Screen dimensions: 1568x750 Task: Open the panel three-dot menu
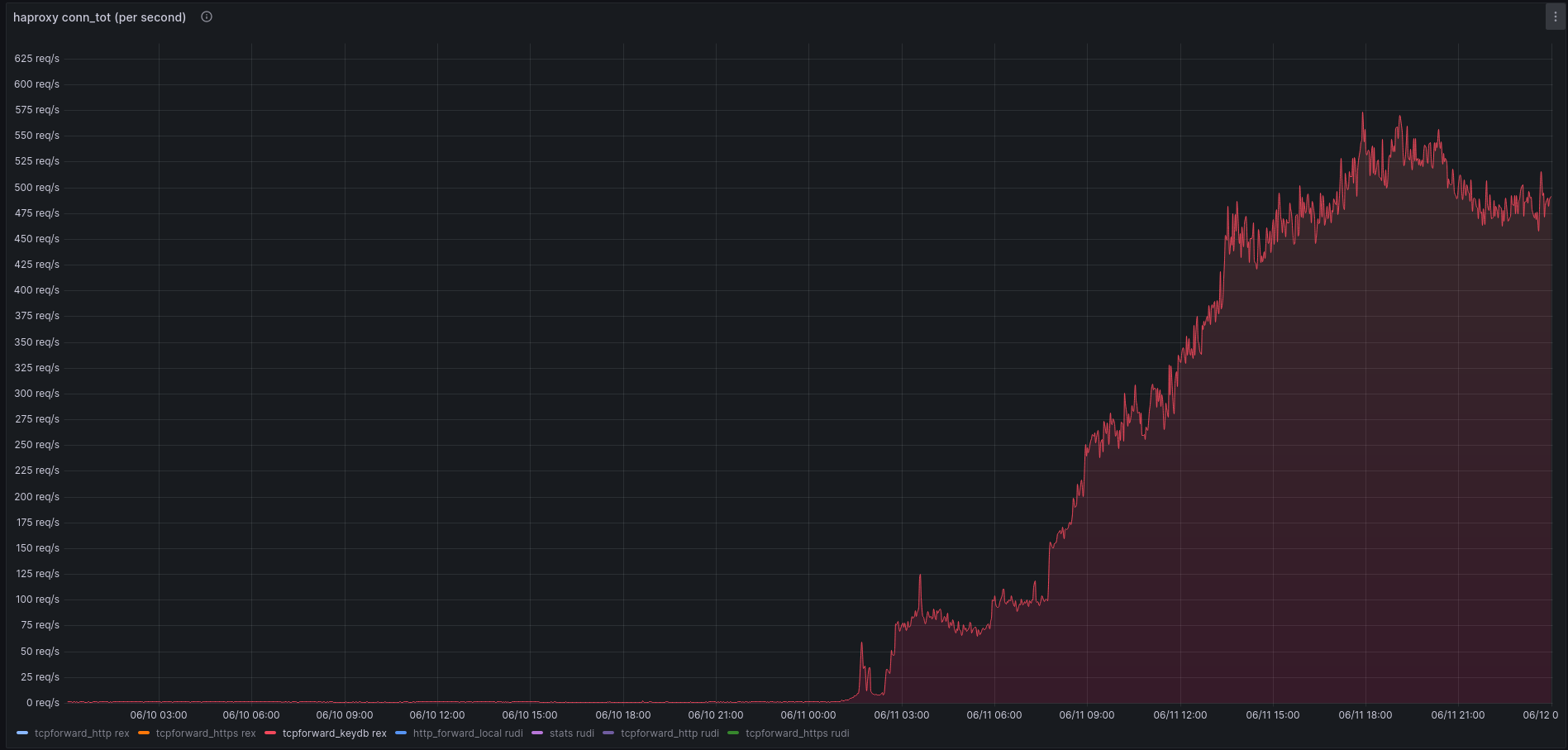[x=1555, y=17]
